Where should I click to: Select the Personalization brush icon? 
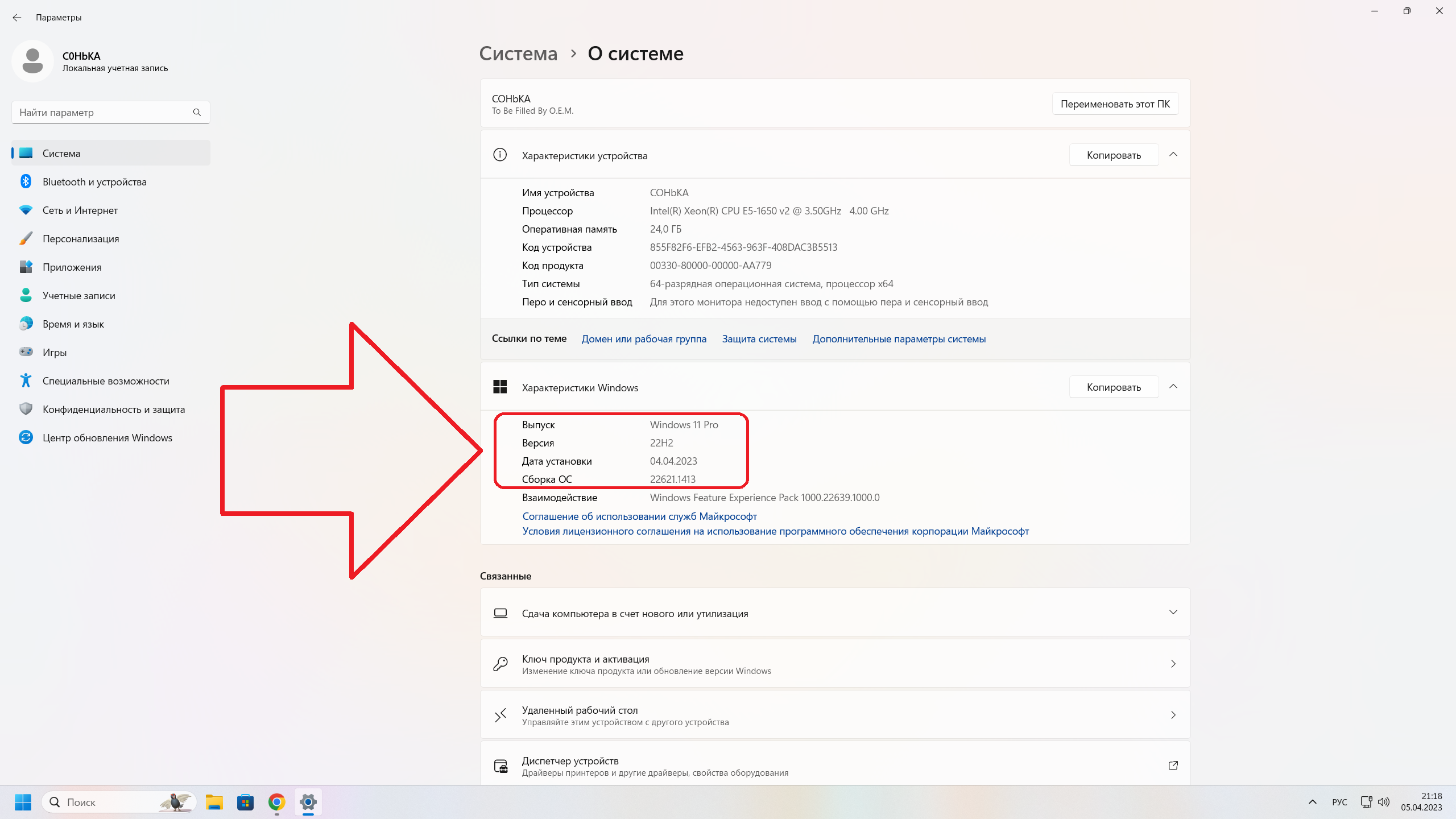26,238
